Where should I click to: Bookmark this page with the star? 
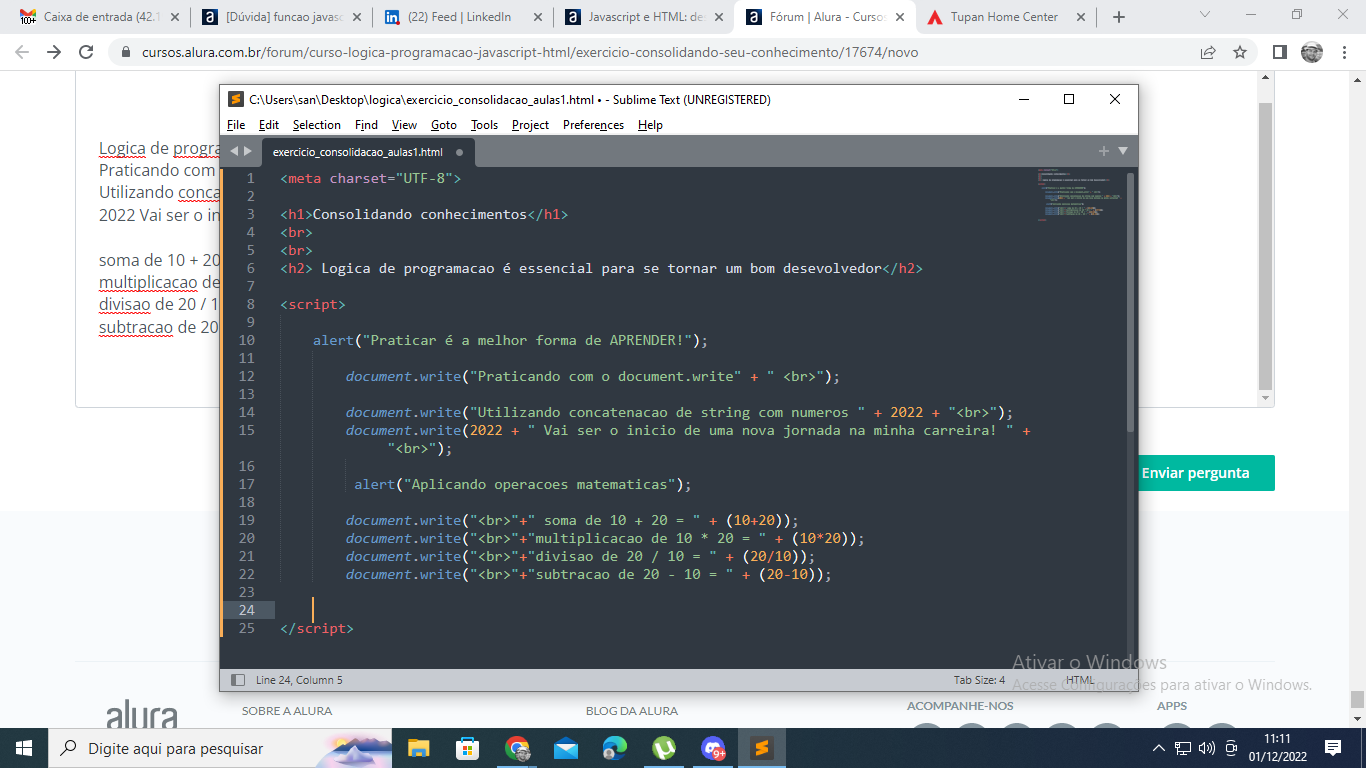[1240, 52]
